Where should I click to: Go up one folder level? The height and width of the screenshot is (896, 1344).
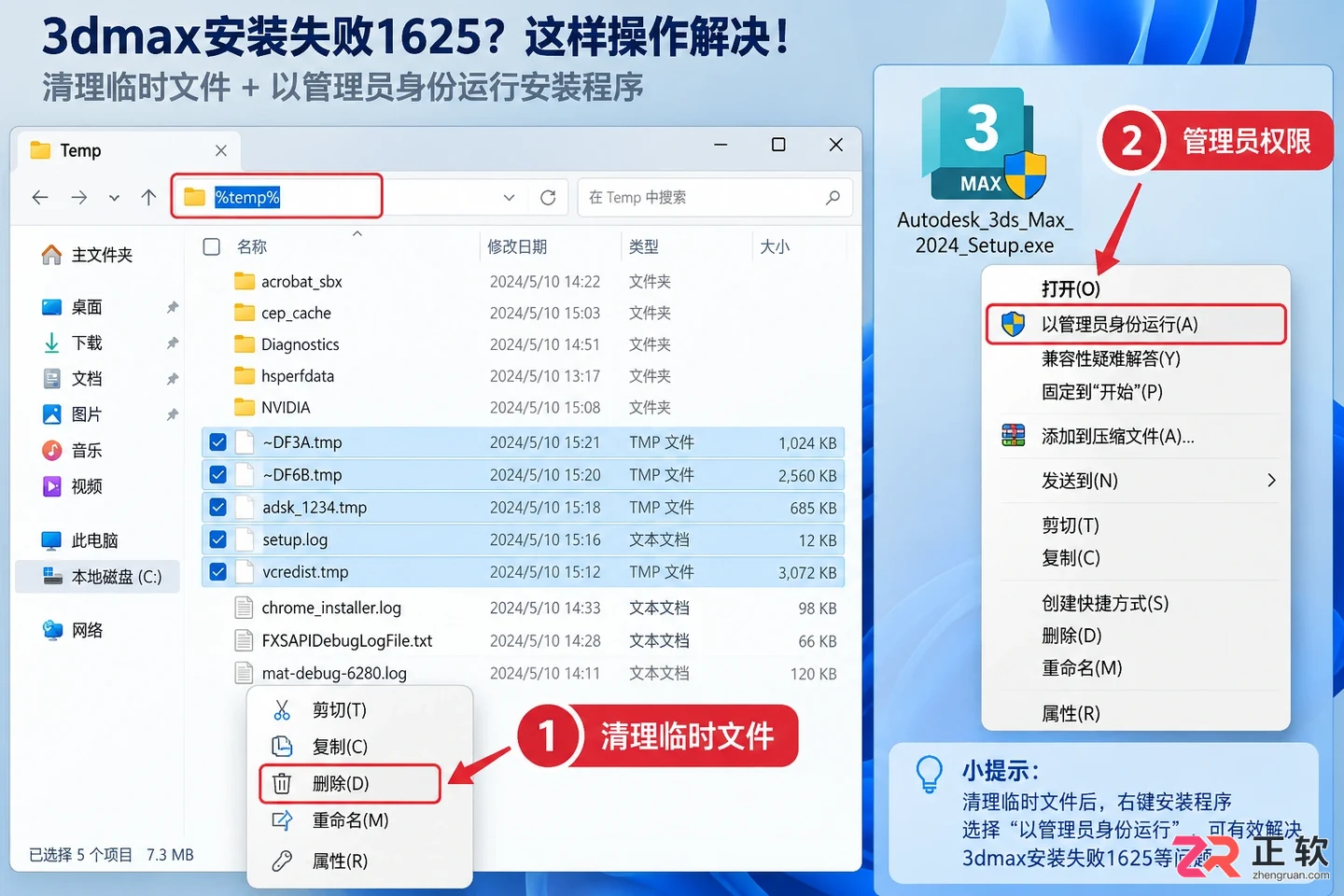[x=148, y=197]
